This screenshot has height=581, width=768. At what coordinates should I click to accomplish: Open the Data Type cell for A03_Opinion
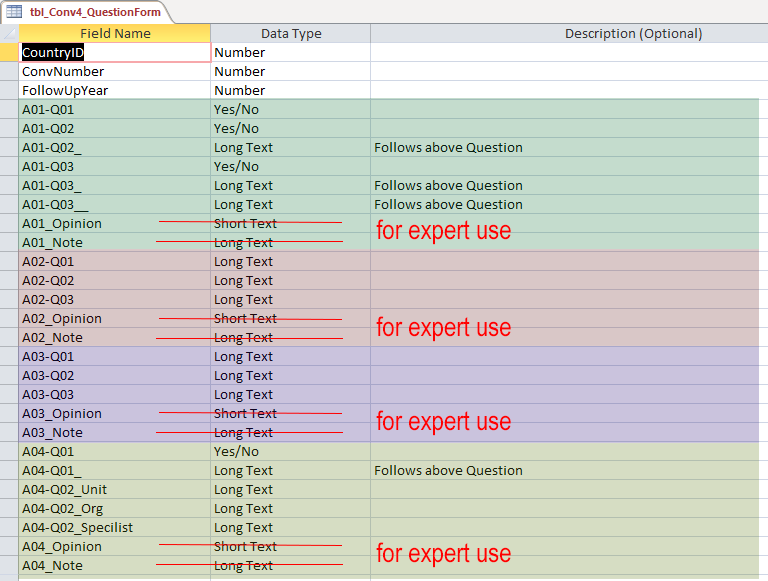(290, 413)
